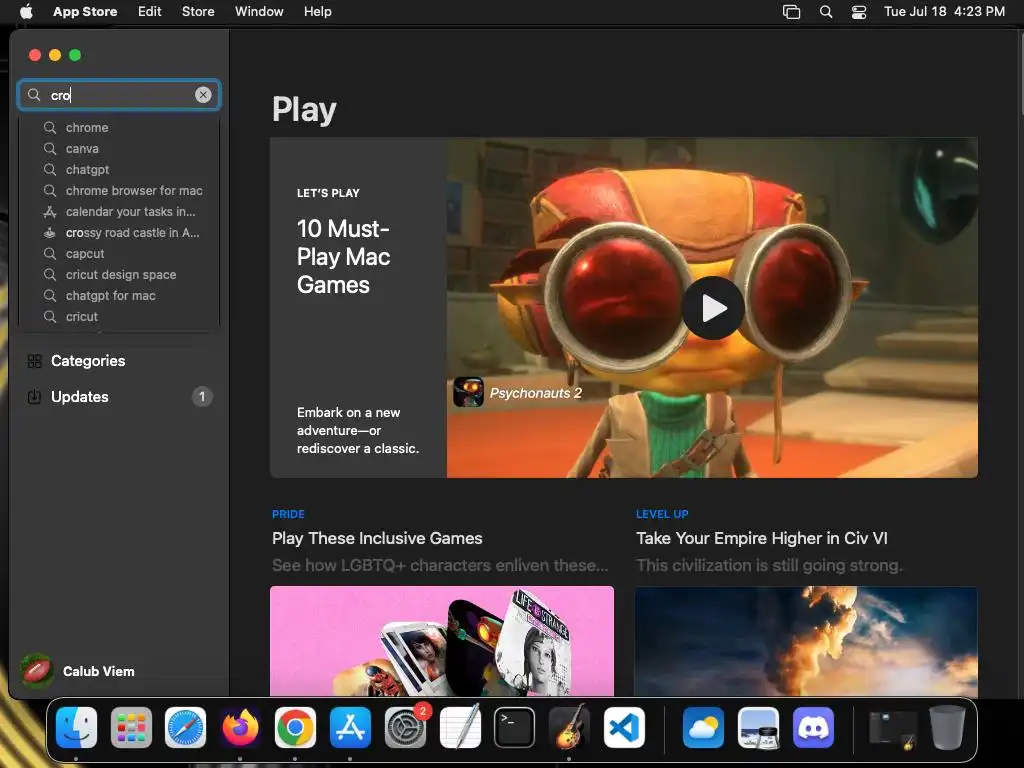Launch Firefox from the Dock

(x=240, y=727)
